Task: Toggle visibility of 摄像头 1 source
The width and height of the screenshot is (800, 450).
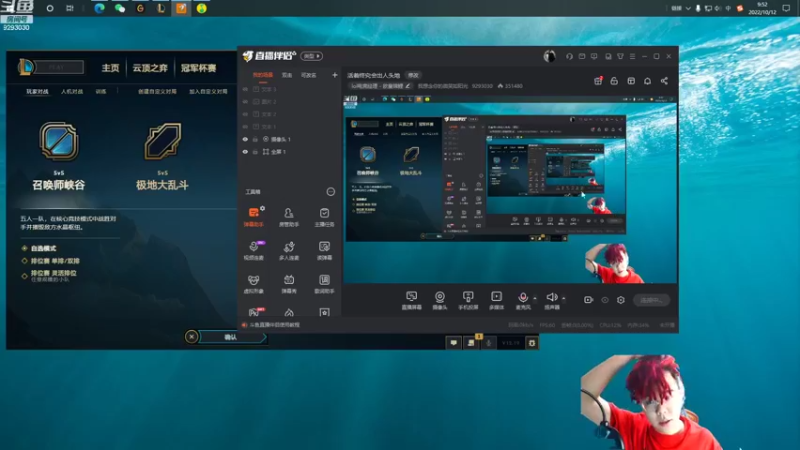Action: point(245,139)
